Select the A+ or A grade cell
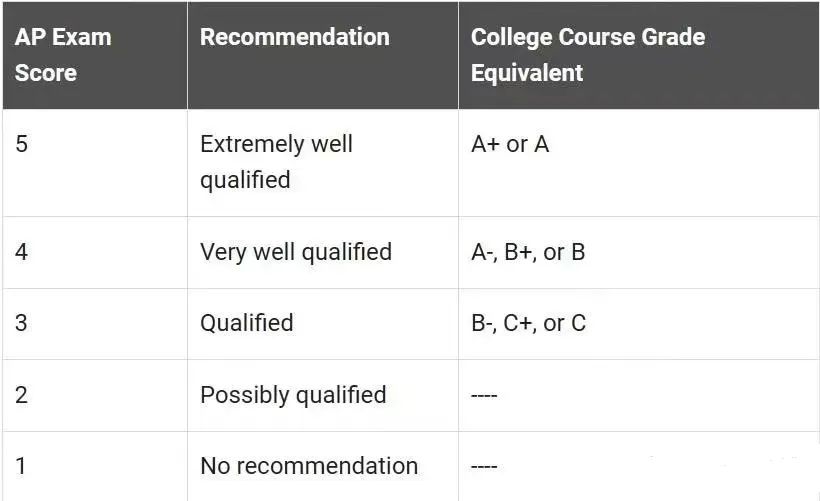The image size is (820, 501). coord(639,163)
